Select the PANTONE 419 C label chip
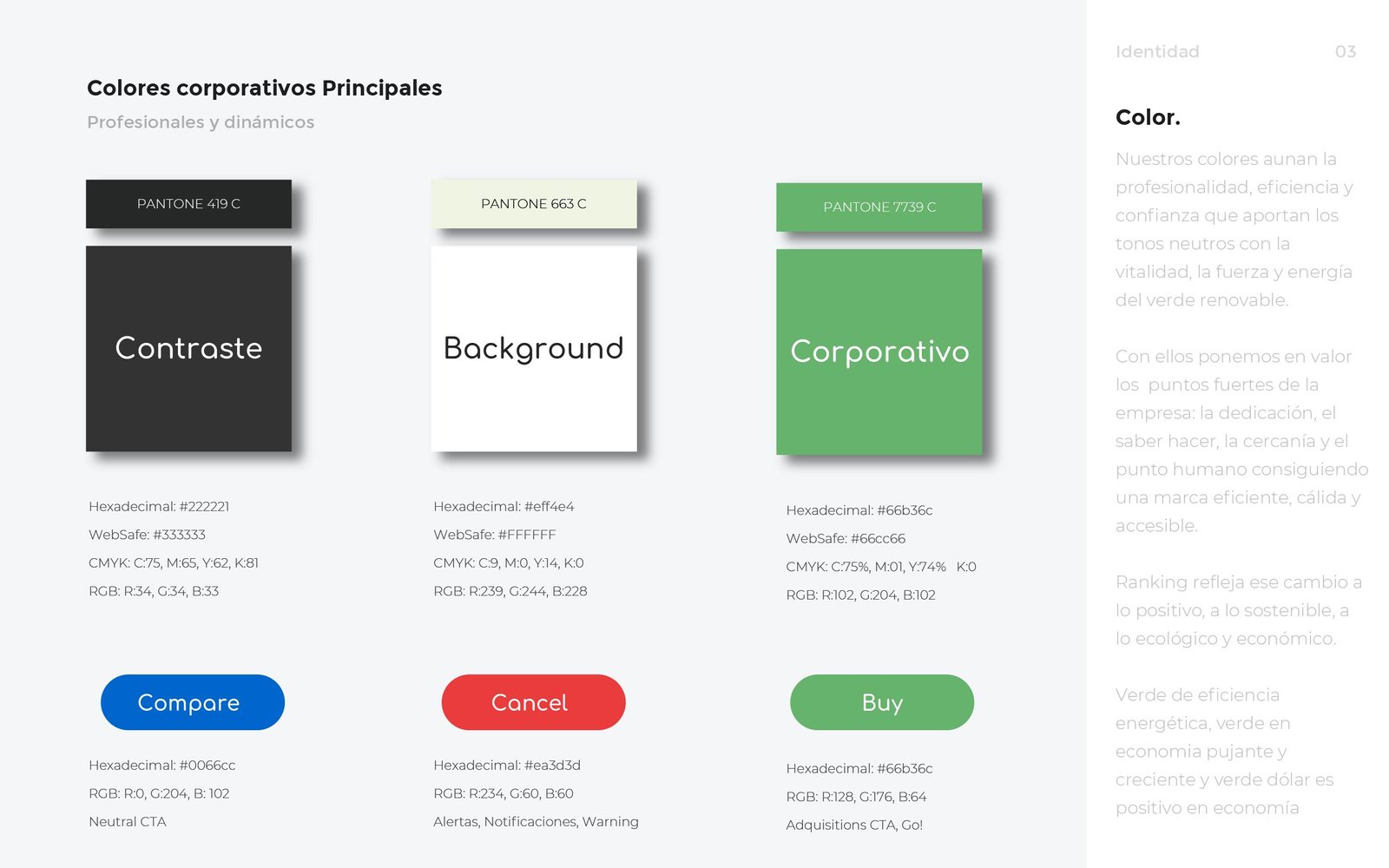Viewport: 1389px width, 868px height. click(188, 204)
